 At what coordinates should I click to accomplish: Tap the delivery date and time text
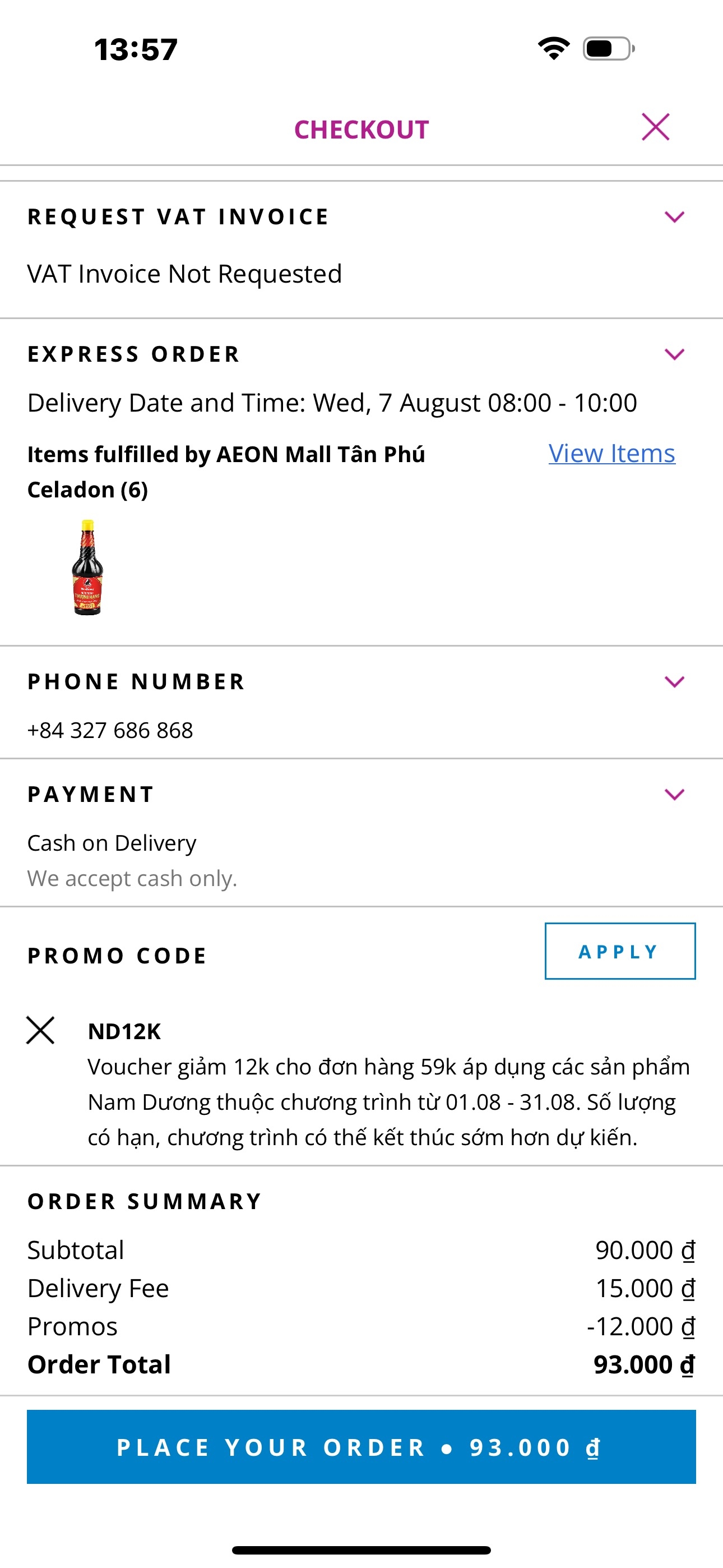pos(332,403)
